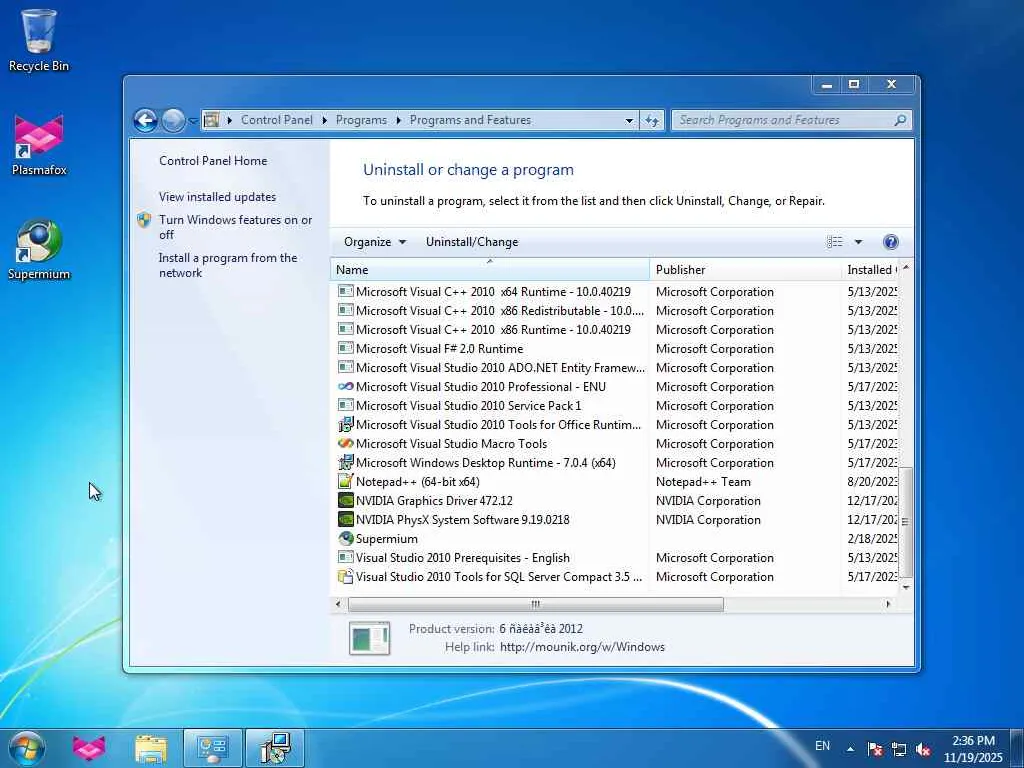Click the SQL Server Compact tools icon
The width and height of the screenshot is (1024, 768).
(x=345, y=577)
